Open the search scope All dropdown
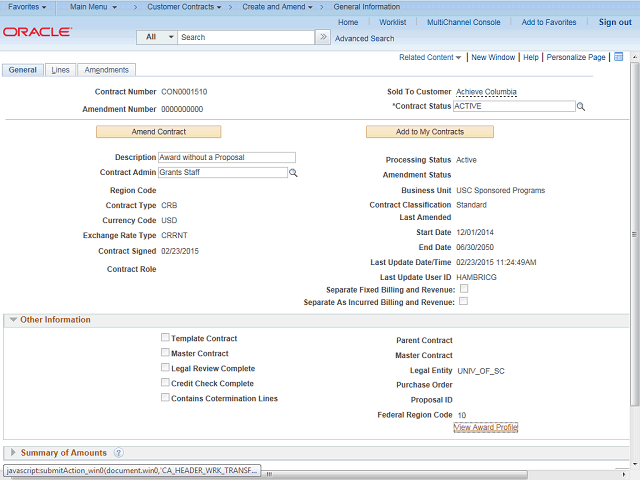This screenshot has height=480, width=640. [158, 37]
